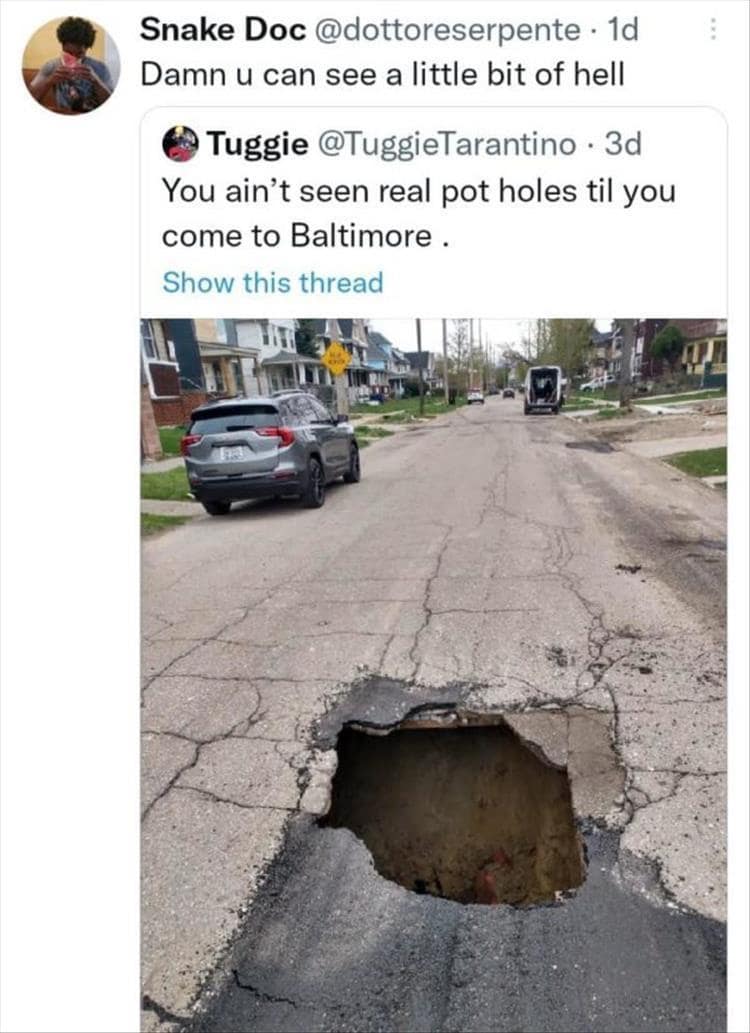Click the 1d tweet timestamp
750x1033 pixels.
622,29
